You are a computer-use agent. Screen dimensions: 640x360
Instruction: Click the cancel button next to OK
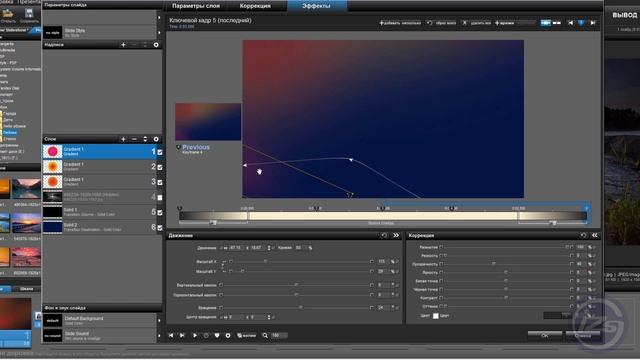[x=583, y=336]
